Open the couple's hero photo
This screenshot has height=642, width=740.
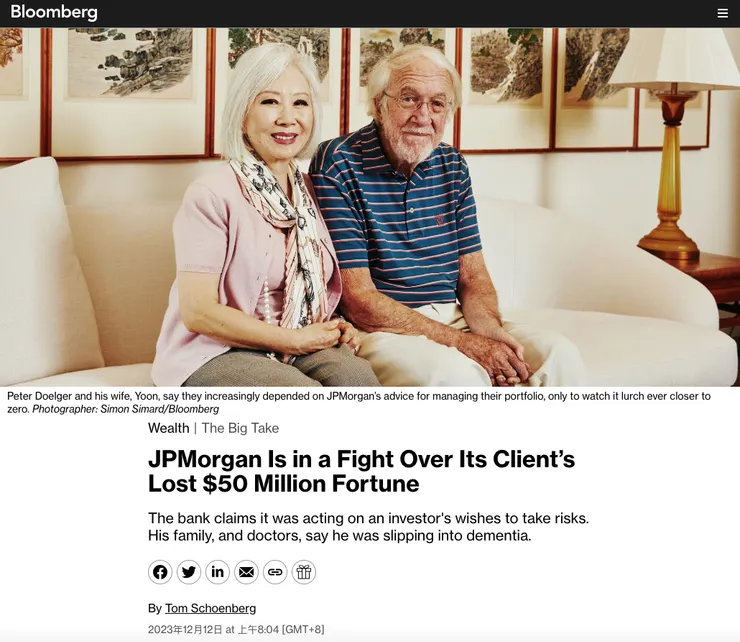tap(370, 207)
